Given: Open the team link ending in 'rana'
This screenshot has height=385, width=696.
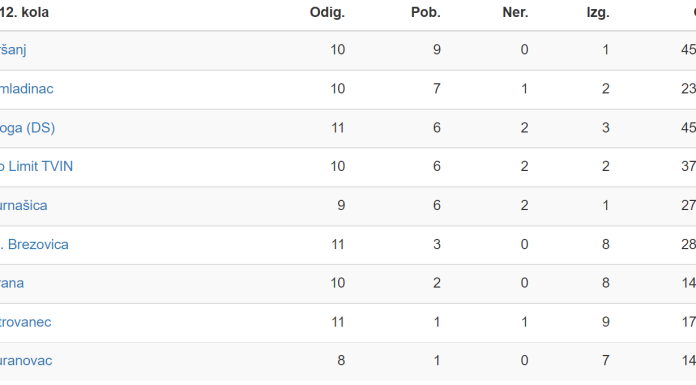Looking at the screenshot, I should [x=12, y=283].
